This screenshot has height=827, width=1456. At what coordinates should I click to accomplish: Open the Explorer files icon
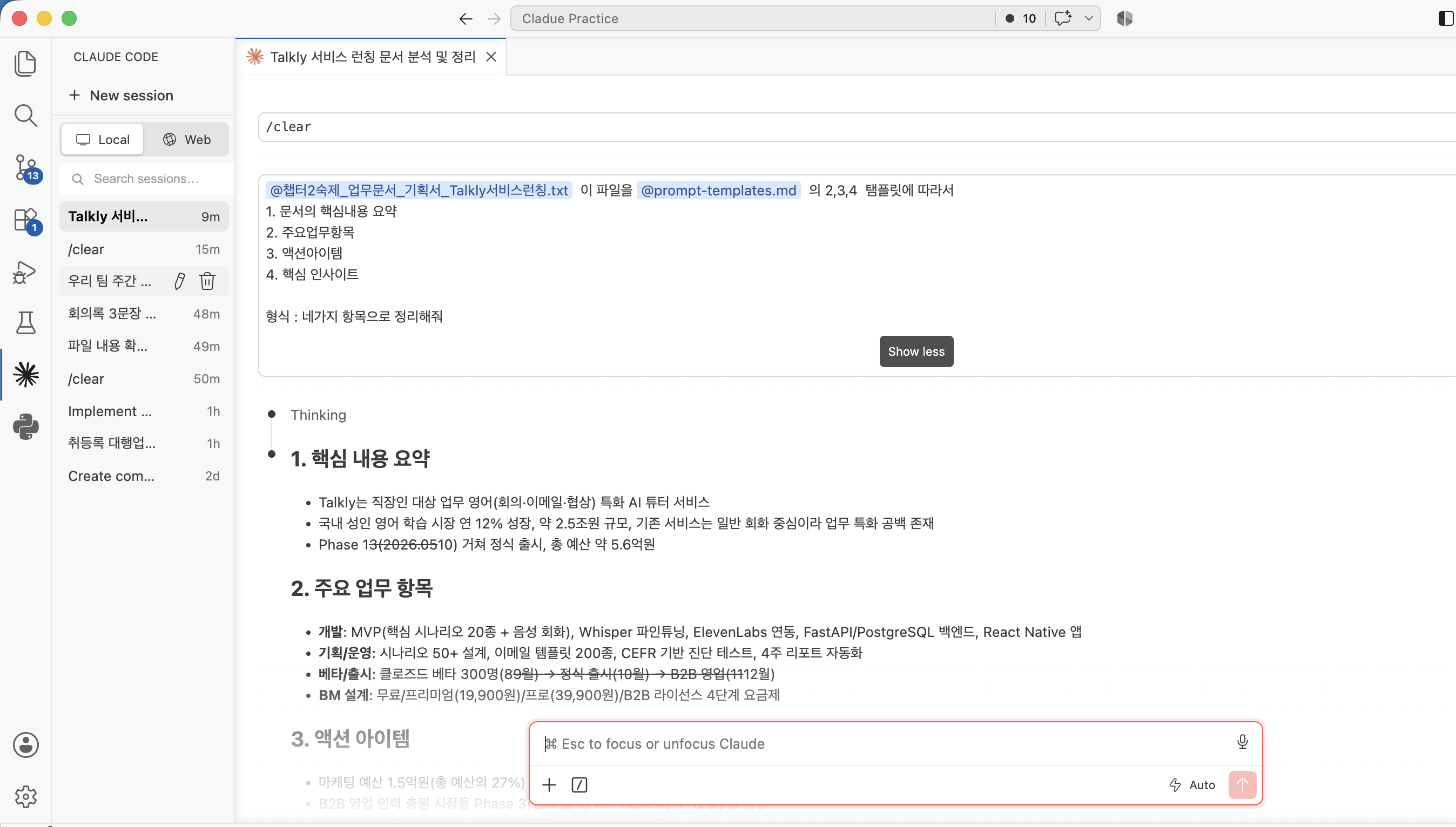coord(25,63)
